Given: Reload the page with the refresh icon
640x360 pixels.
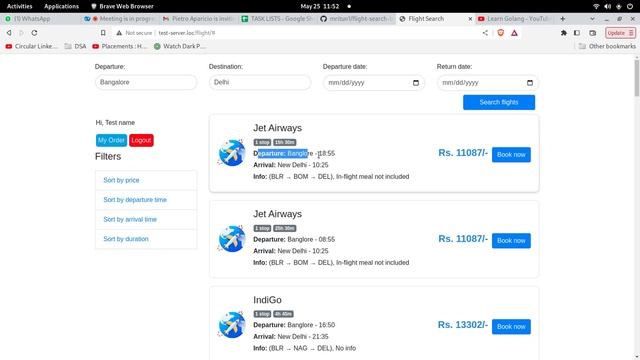Looking at the screenshot, I should pyautogui.click(x=34, y=33).
